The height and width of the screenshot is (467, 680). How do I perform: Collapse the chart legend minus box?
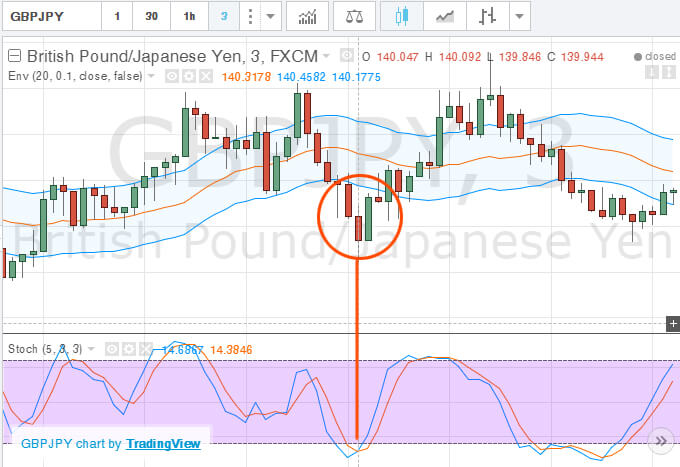tap(15, 56)
